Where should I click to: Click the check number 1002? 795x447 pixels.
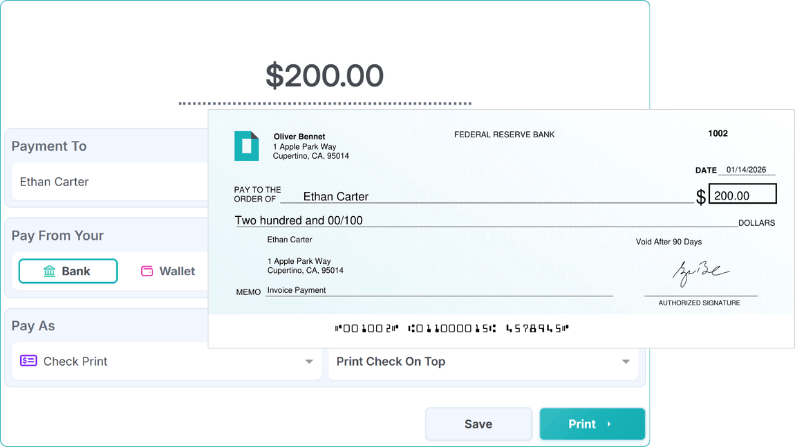click(x=717, y=134)
